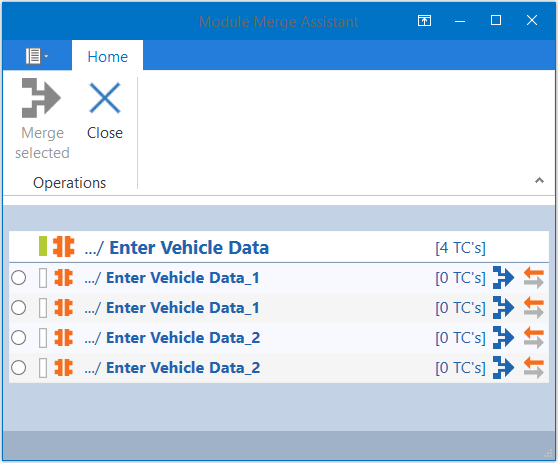Click swap arrows on last Enter Vehicle Data_2

click(533, 368)
